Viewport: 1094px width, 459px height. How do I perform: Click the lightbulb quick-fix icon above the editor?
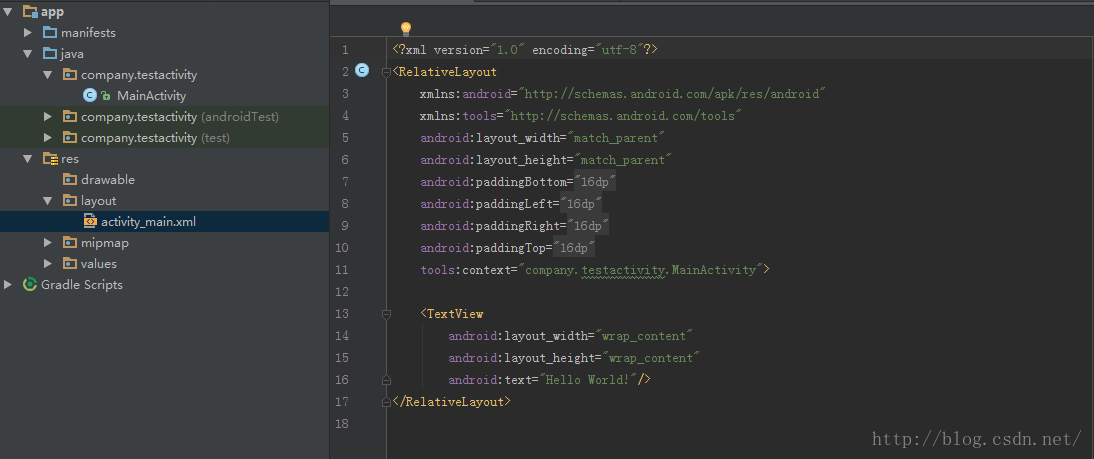coord(405,29)
